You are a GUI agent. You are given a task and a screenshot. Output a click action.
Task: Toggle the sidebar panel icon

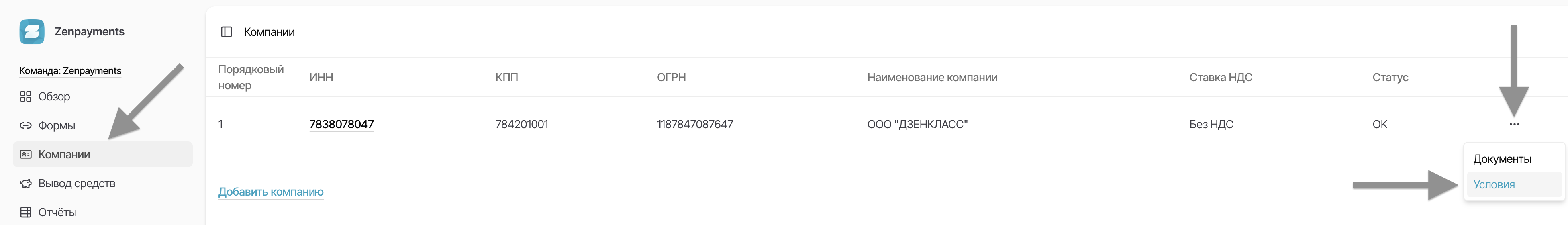227,32
